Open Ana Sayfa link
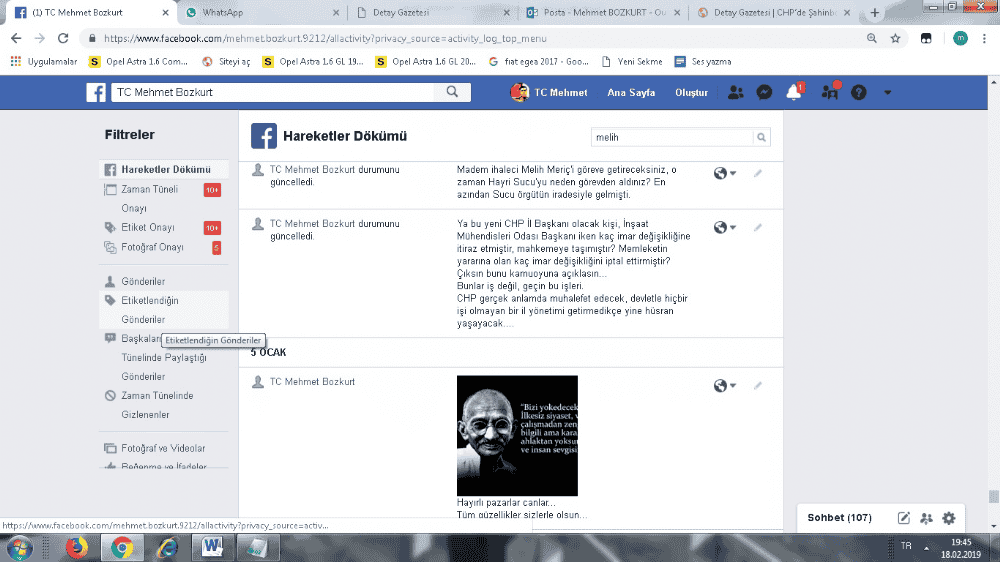 click(x=631, y=92)
